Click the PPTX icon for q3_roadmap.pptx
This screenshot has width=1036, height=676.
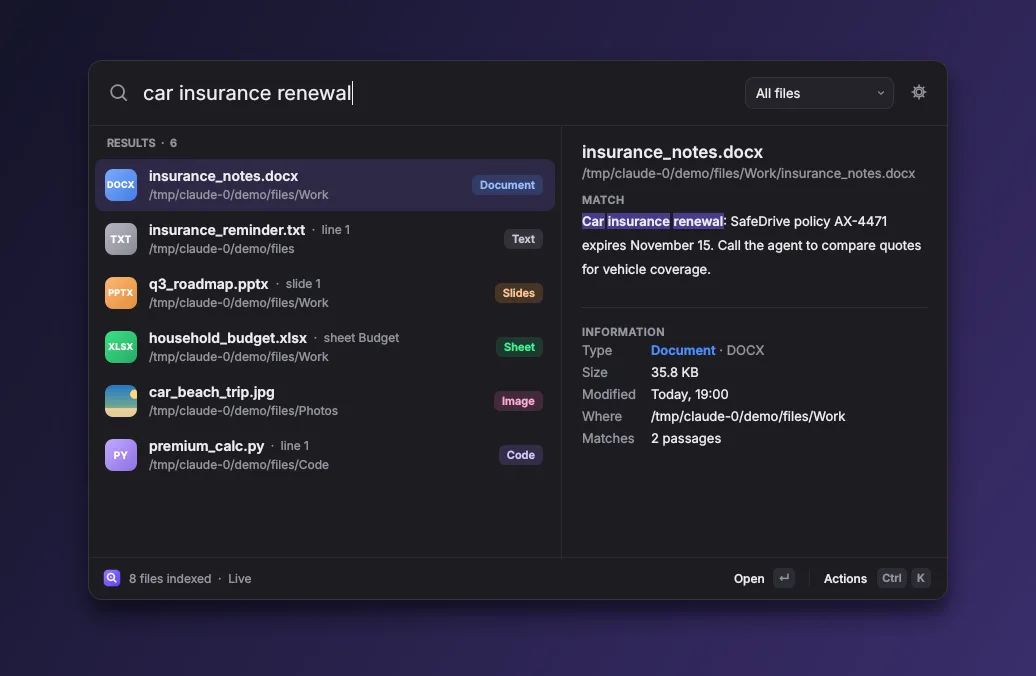(121, 293)
